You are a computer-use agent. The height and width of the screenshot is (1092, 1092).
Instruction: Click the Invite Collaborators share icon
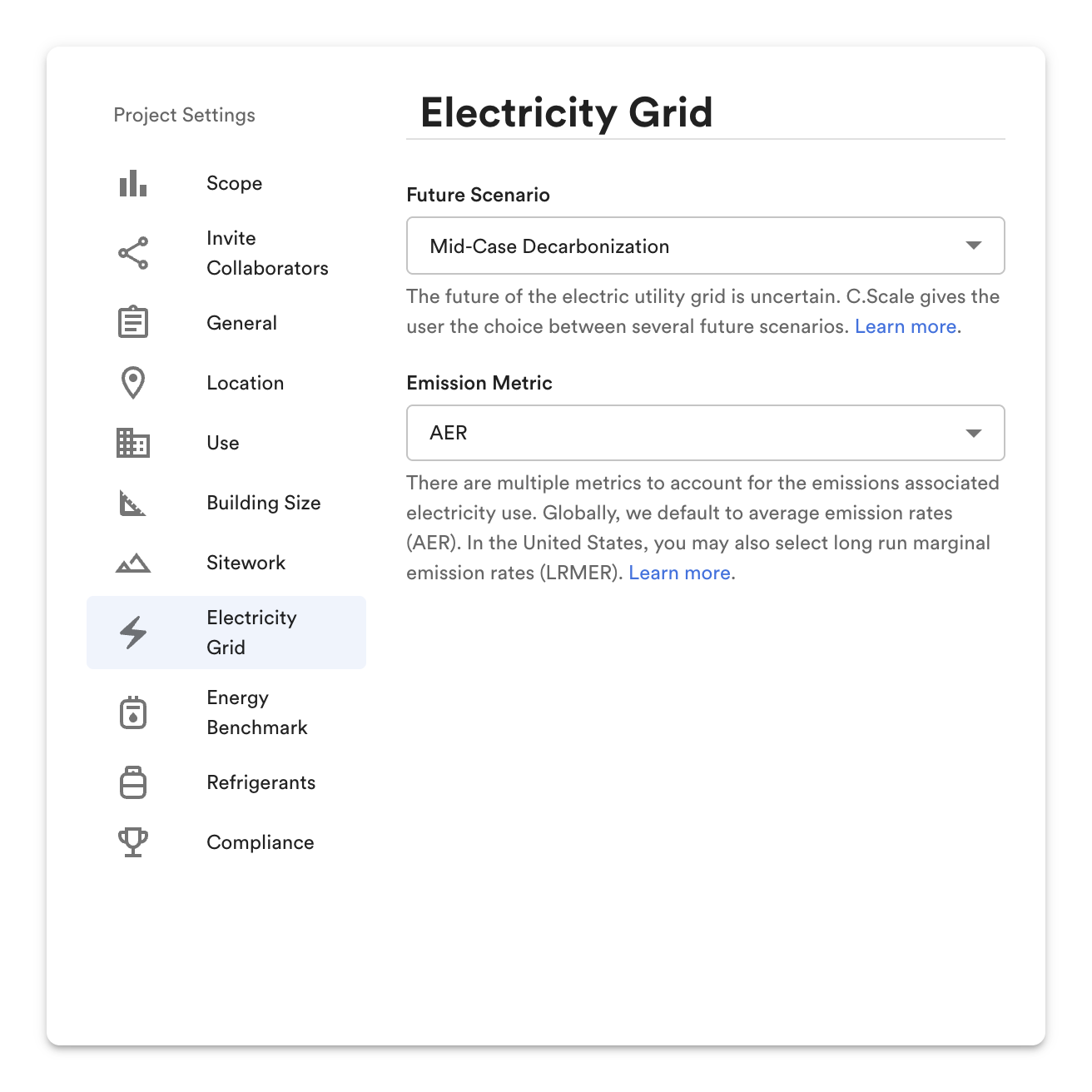133,253
